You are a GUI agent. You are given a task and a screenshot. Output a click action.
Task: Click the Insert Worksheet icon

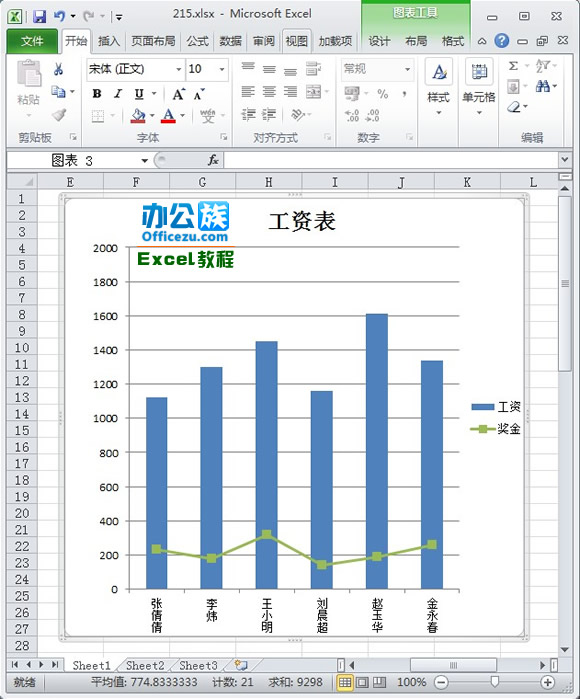[x=241, y=665]
